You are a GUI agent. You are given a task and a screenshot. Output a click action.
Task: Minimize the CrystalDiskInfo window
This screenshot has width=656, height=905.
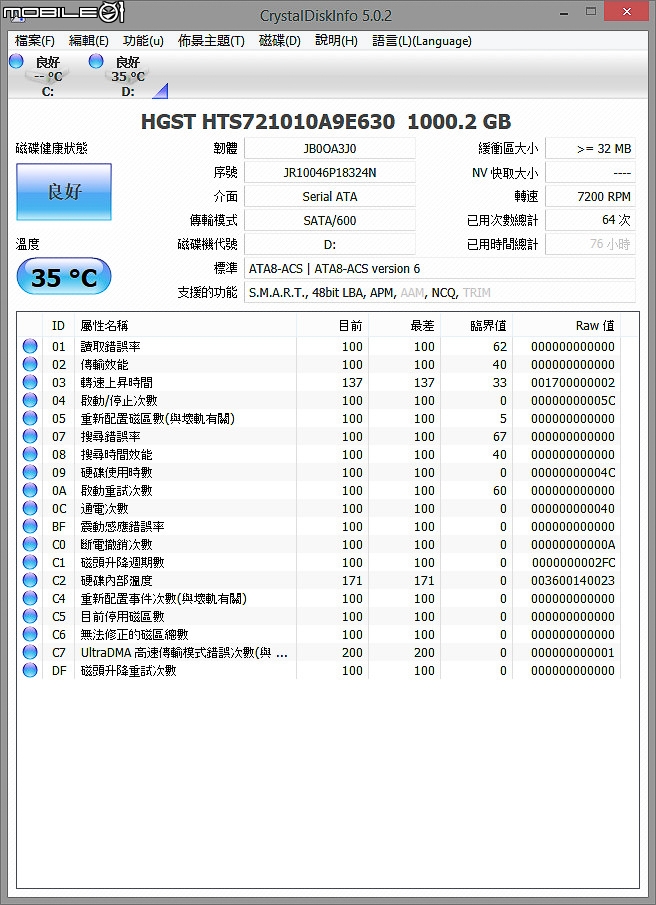pyautogui.click(x=564, y=12)
